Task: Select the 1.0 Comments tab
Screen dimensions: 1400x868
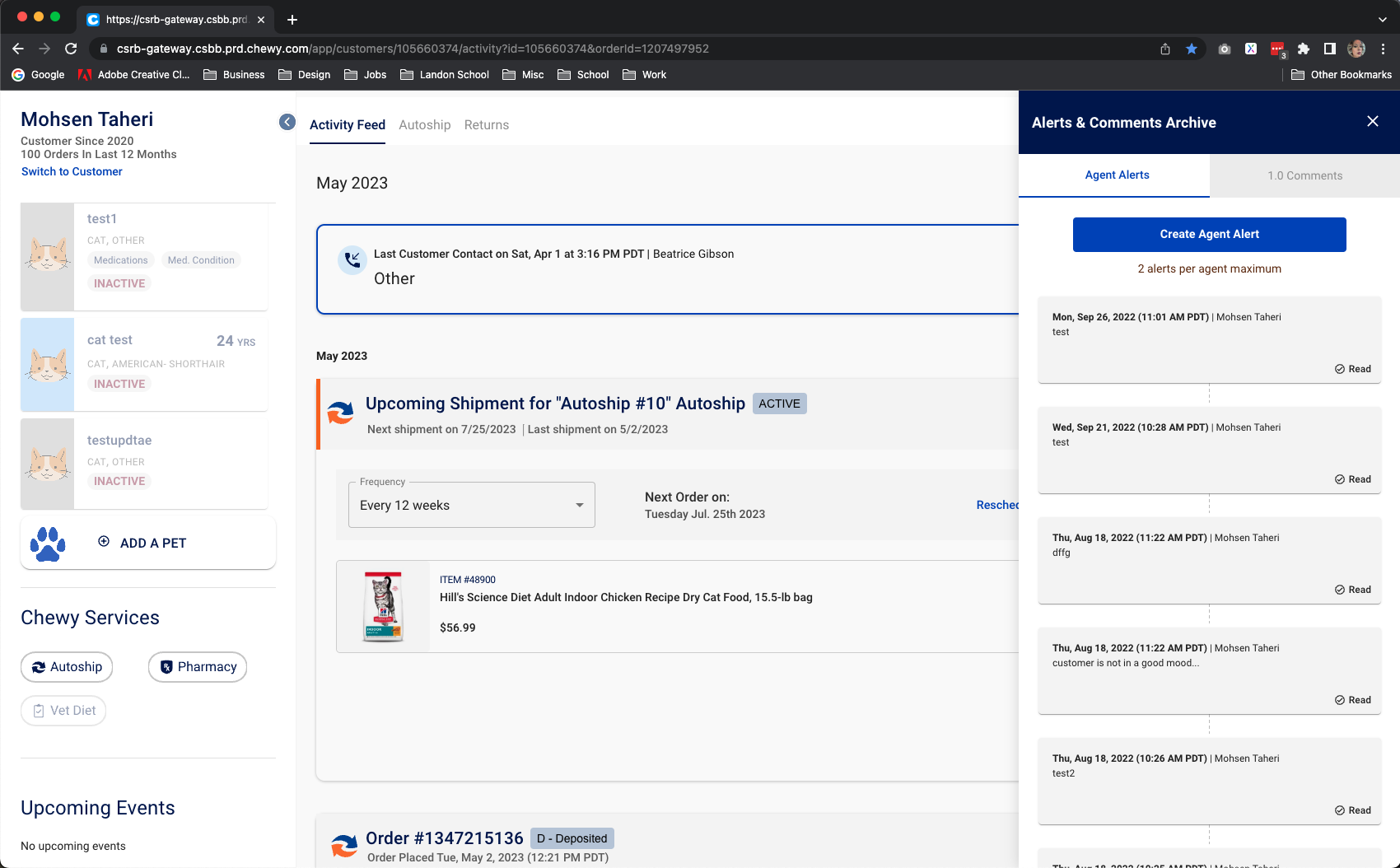Action: click(x=1304, y=175)
